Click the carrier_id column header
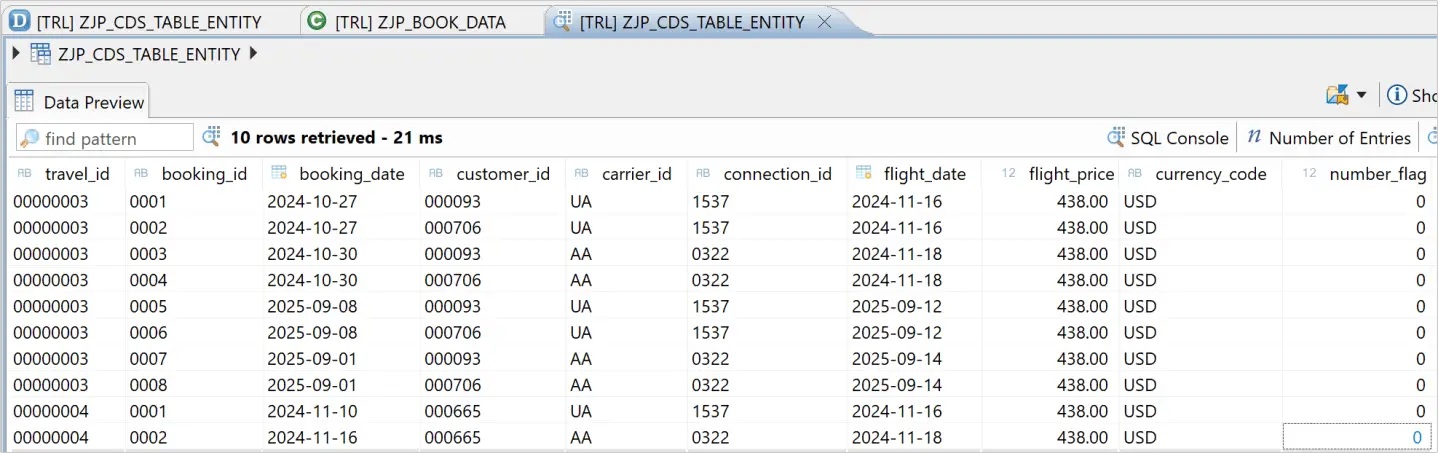The image size is (1438, 453). click(626, 173)
